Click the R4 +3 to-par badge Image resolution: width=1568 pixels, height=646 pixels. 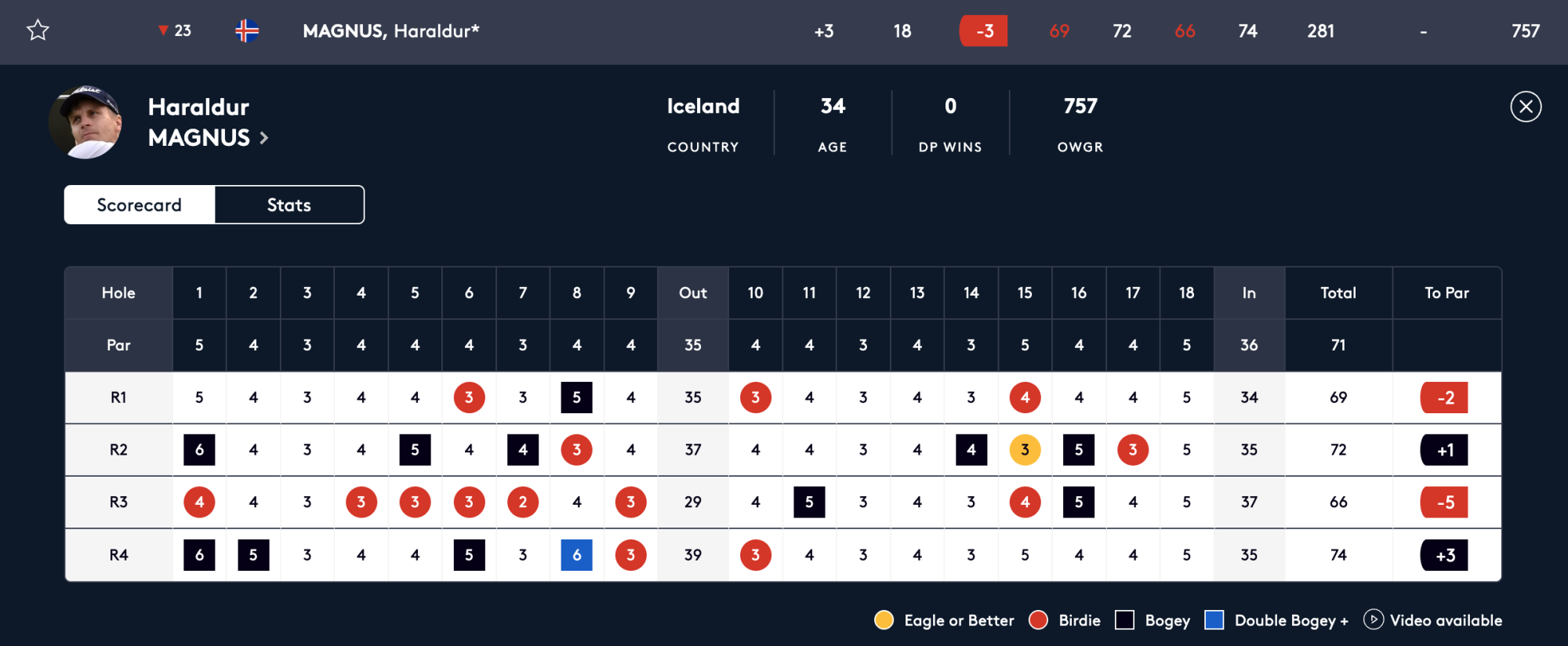(1444, 555)
